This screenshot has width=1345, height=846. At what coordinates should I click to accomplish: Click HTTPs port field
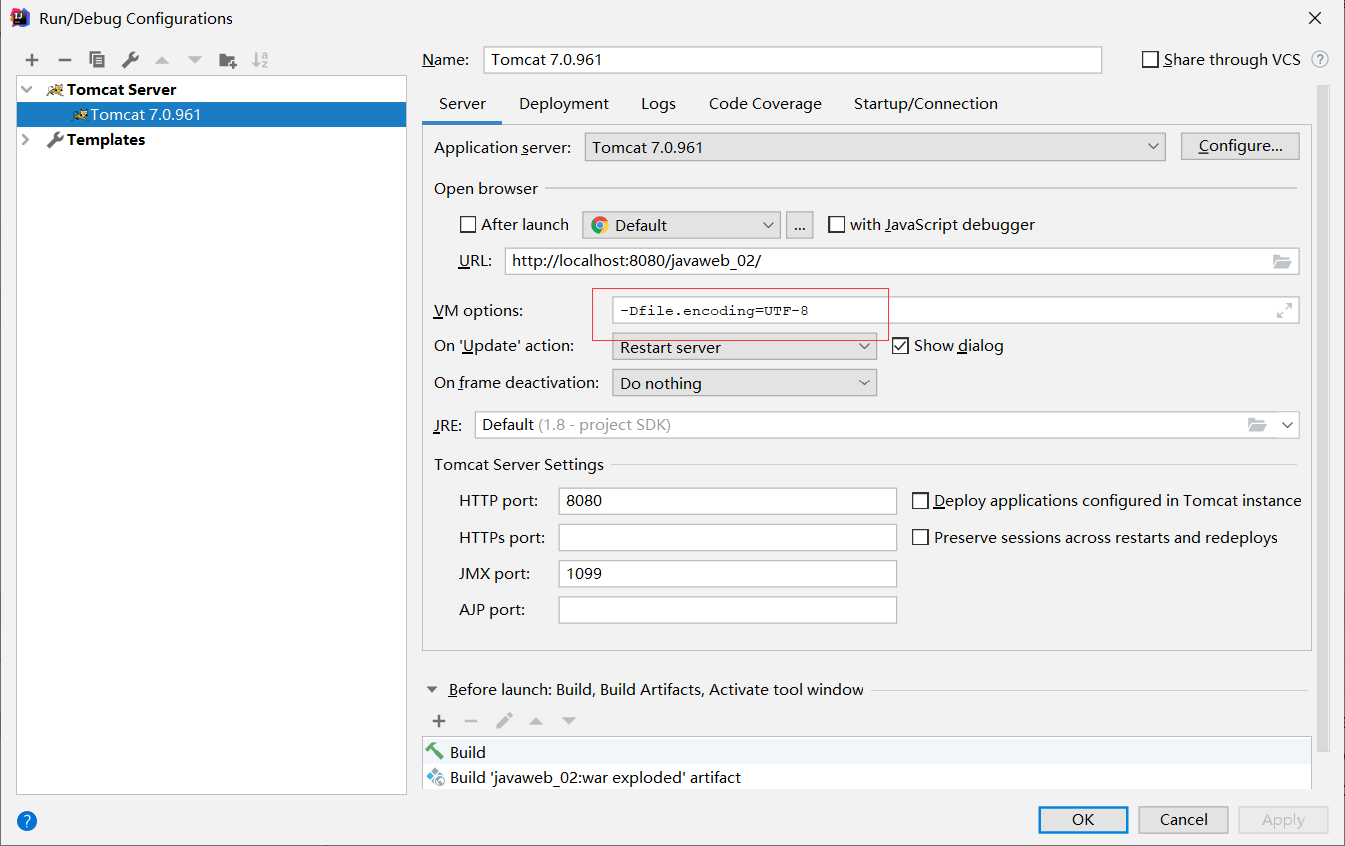tap(727, 538)
